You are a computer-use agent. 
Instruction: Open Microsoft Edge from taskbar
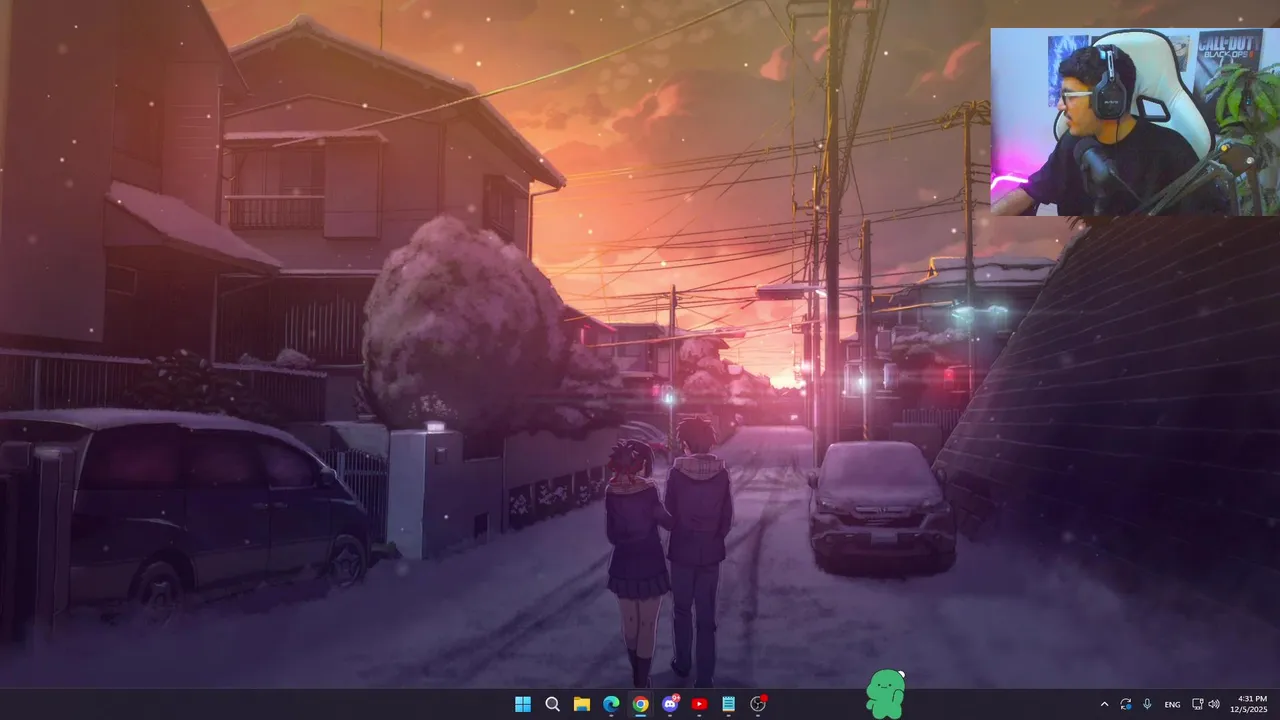click(611, 704)
